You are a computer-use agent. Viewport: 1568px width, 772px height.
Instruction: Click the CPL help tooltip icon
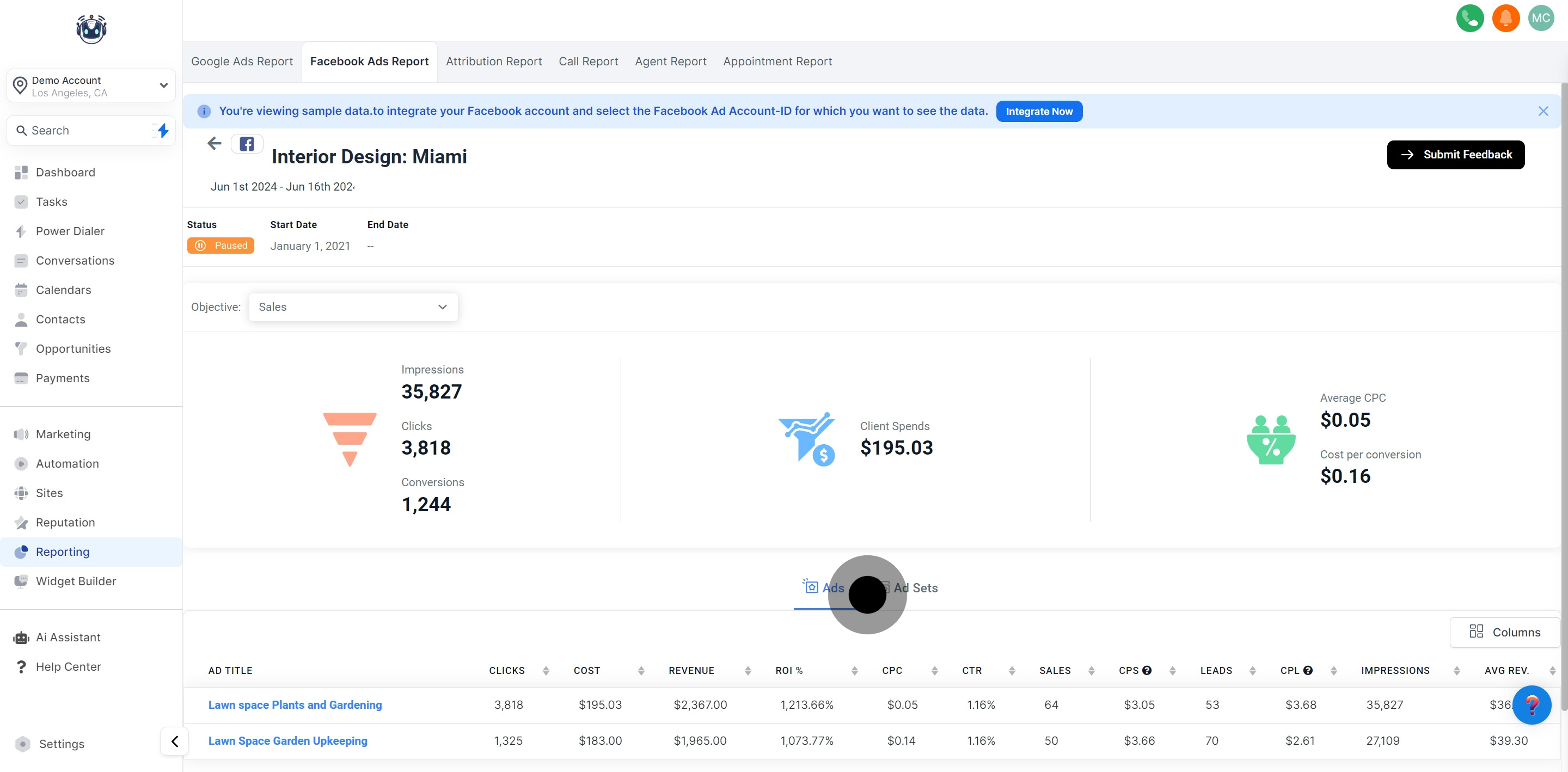pos(1307,670)
